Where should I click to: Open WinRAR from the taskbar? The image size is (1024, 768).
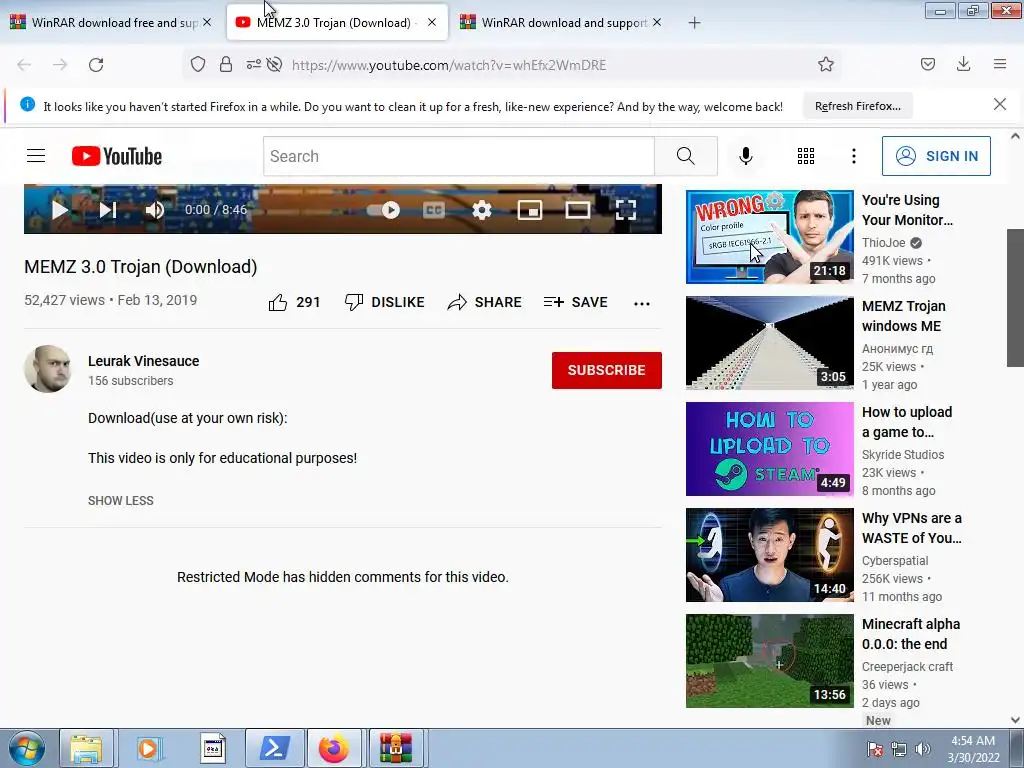[x=396, y=748]
